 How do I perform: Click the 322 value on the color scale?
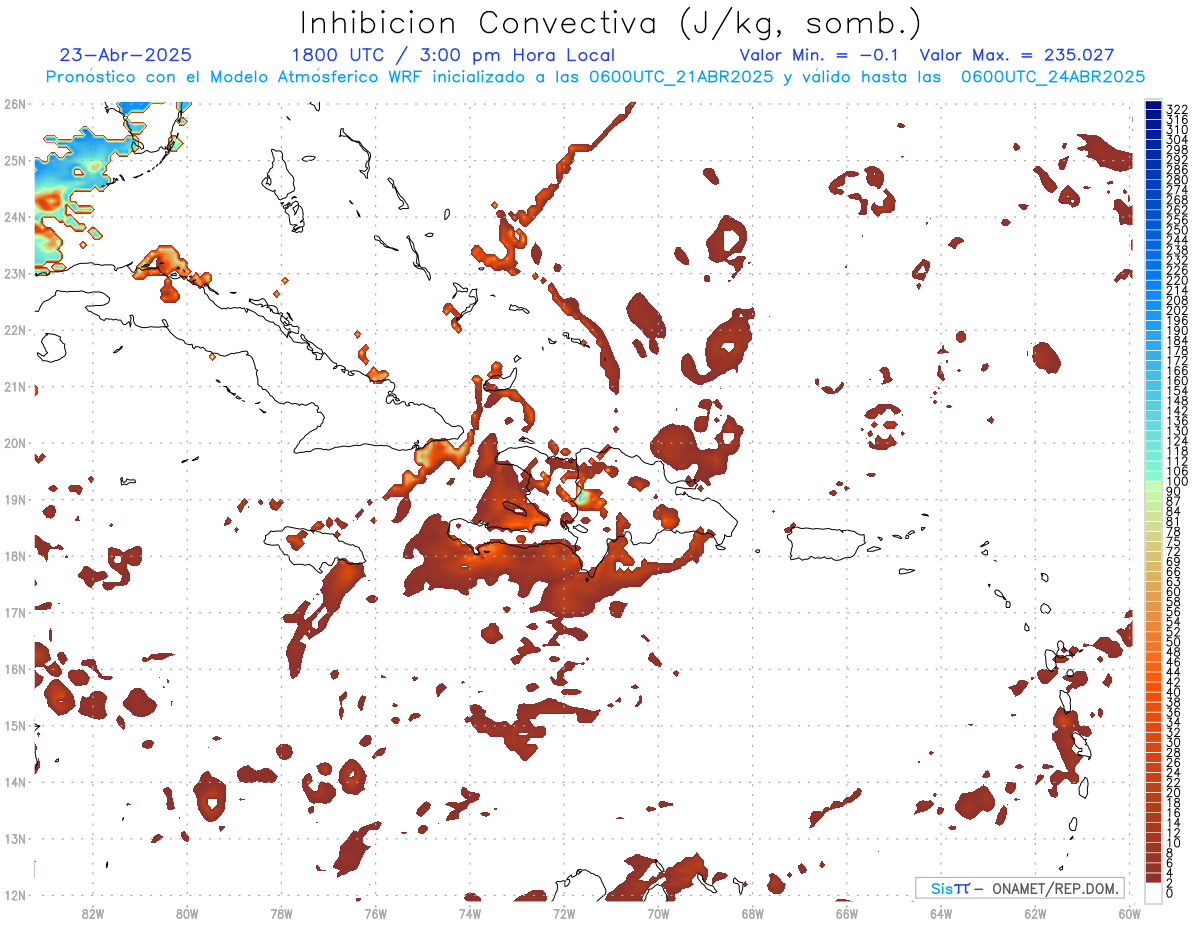pyautogui.click(x=1176, y=109)
